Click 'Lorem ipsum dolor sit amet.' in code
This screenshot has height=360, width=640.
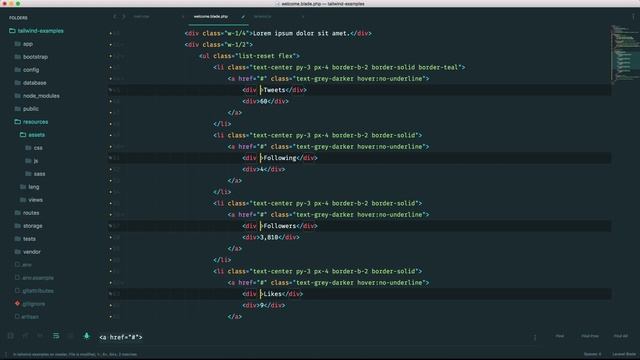(x=301, y=33)
